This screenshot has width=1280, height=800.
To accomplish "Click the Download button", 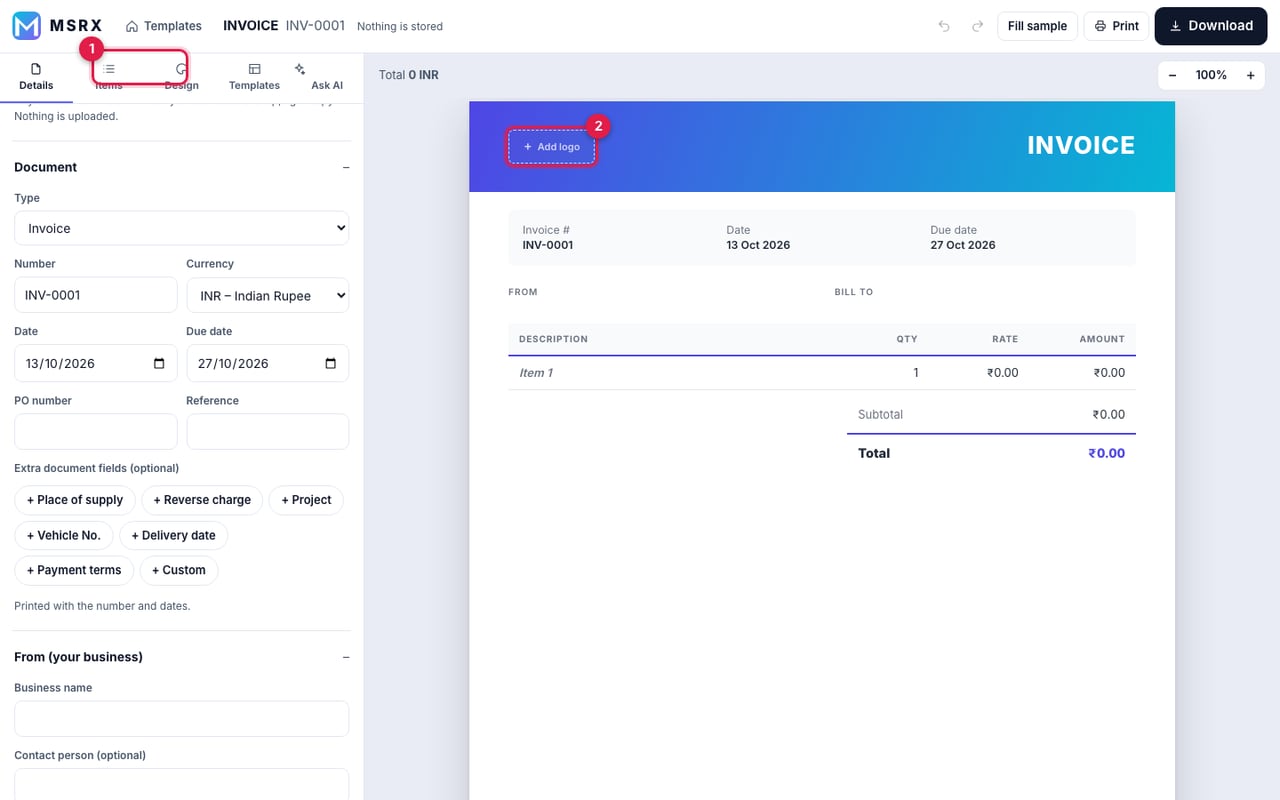I will [x=1211, y=26].
